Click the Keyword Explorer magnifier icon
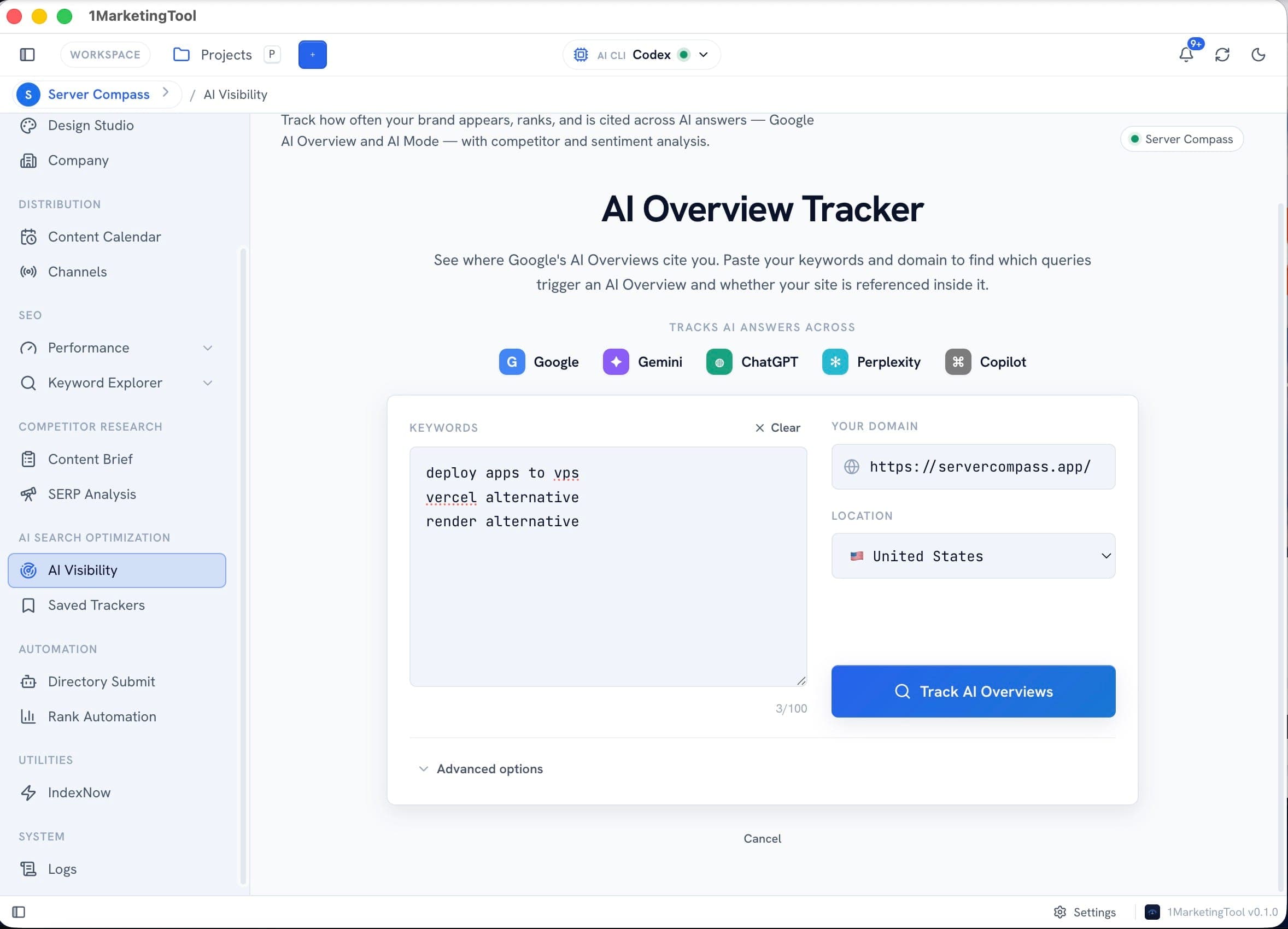This screenshot has width=1288, height=929. point(28,383)
